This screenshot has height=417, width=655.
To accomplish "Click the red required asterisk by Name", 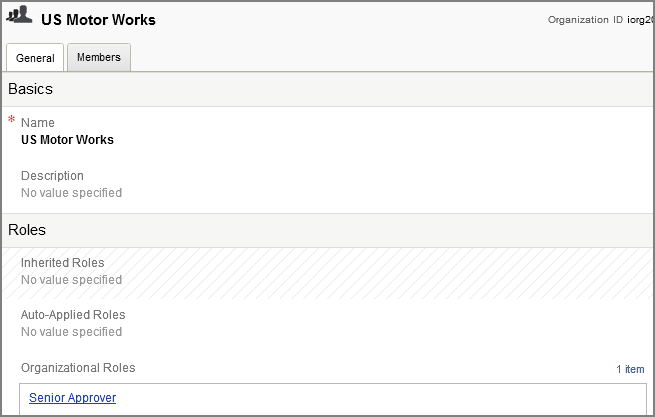I will click(x=12, y=119).
